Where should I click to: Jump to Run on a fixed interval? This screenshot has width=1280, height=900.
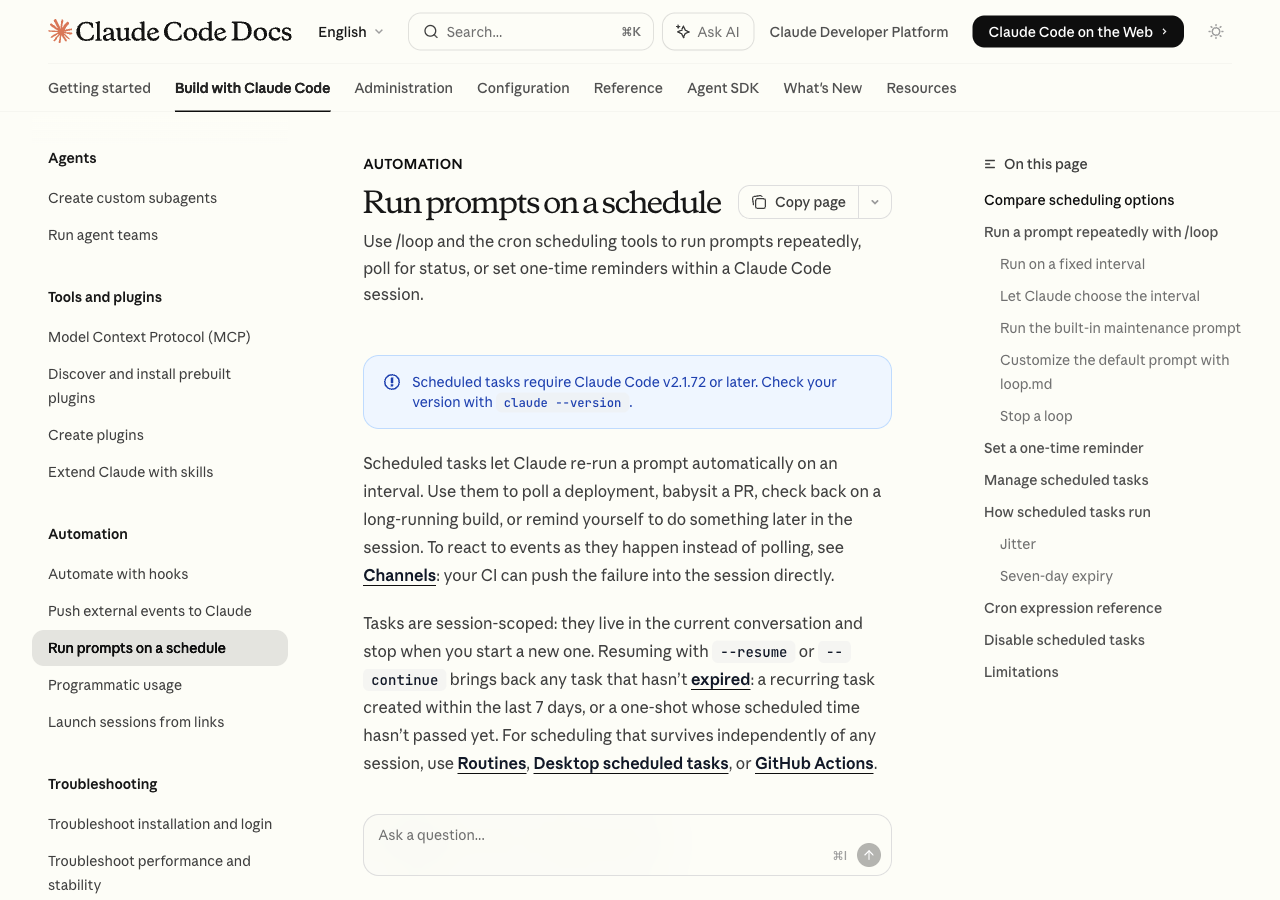(x=1072, y=264)
